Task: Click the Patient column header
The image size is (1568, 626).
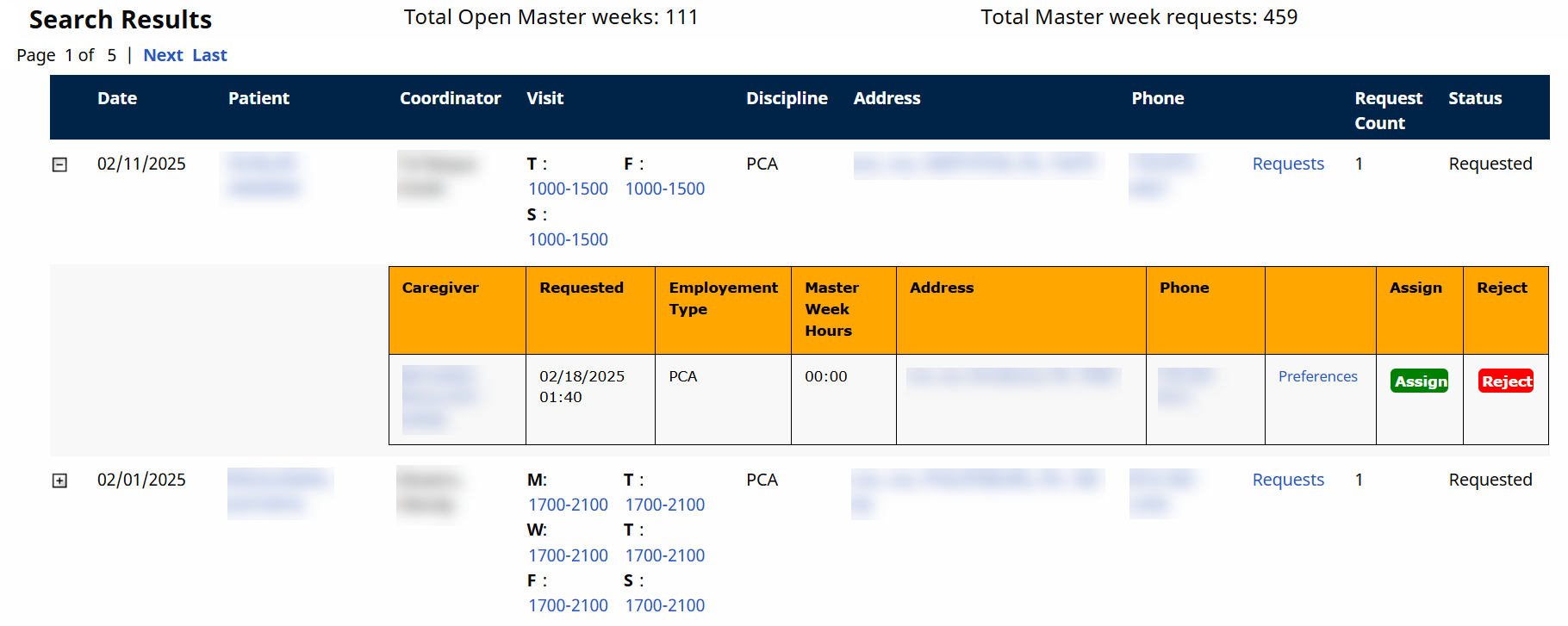Action: tap(258, 98)
